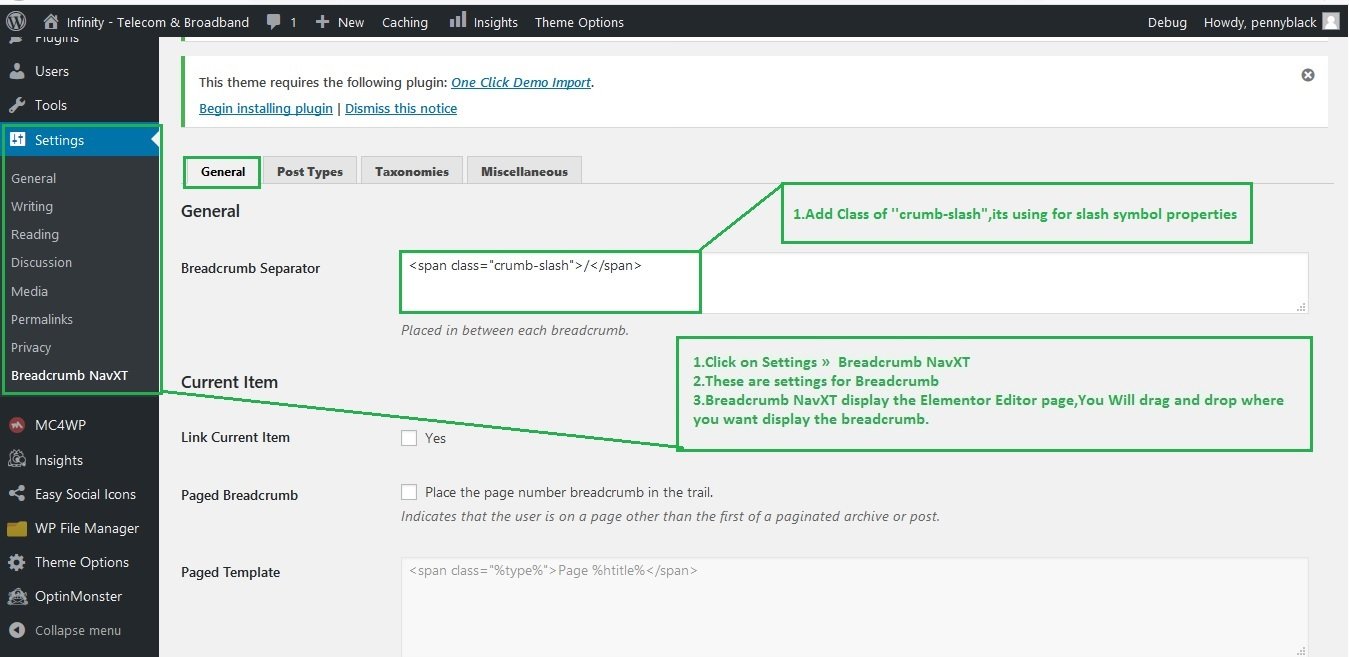The width and height of the screenshot is (1349, 657).
Task: Open General under Settings submenu
Action: coord(34,178)
